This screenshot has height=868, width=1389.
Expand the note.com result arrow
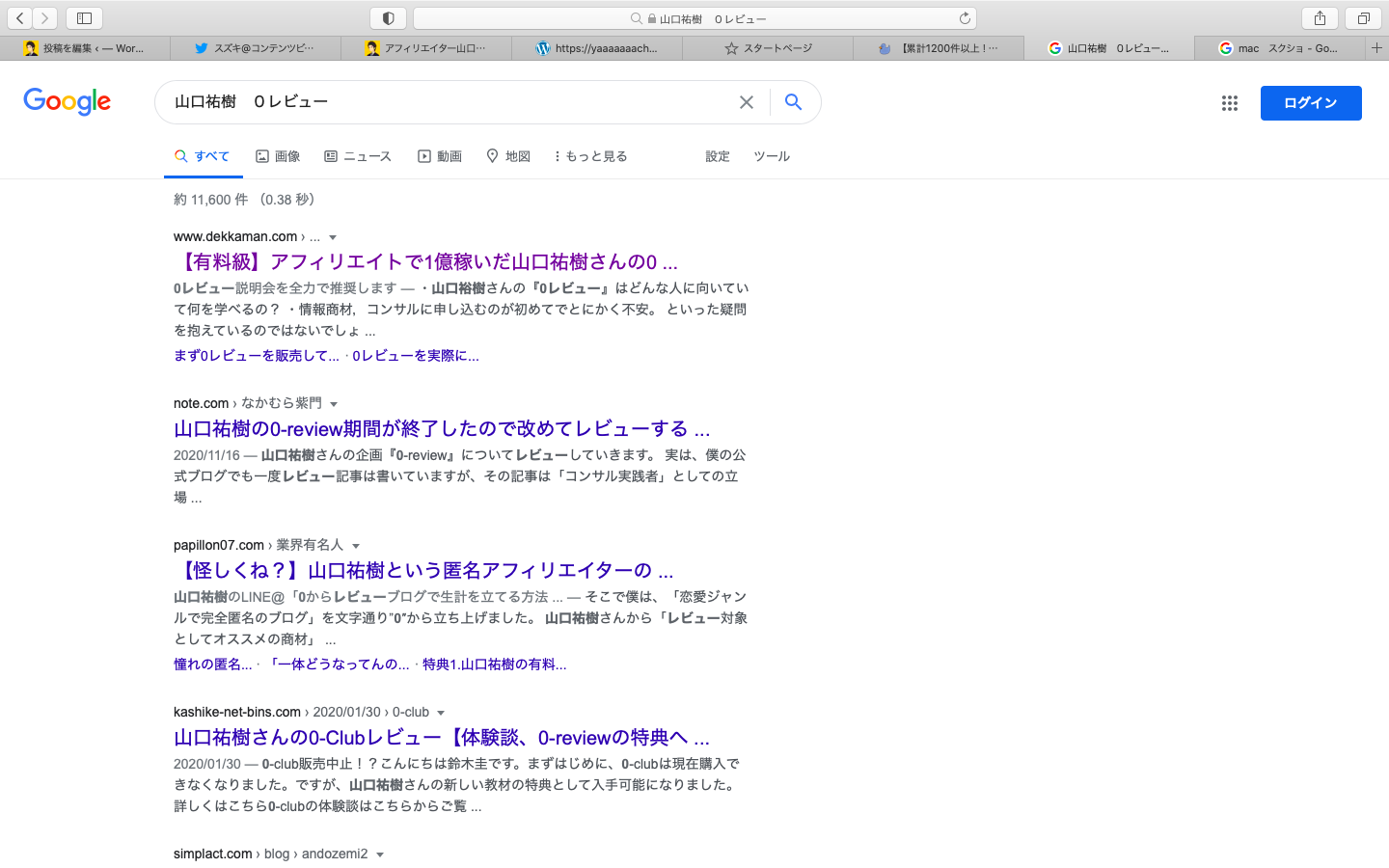(334, 404)
